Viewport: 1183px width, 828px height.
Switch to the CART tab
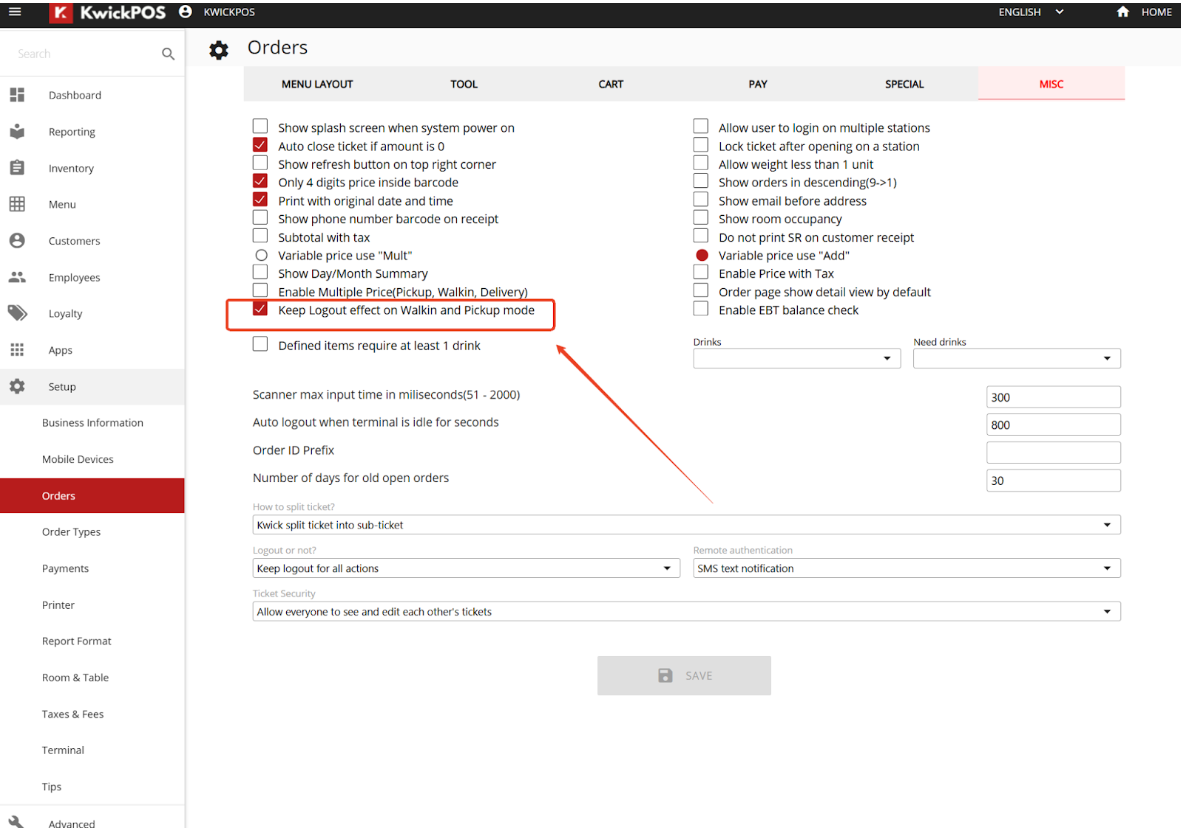pos(611,84)
